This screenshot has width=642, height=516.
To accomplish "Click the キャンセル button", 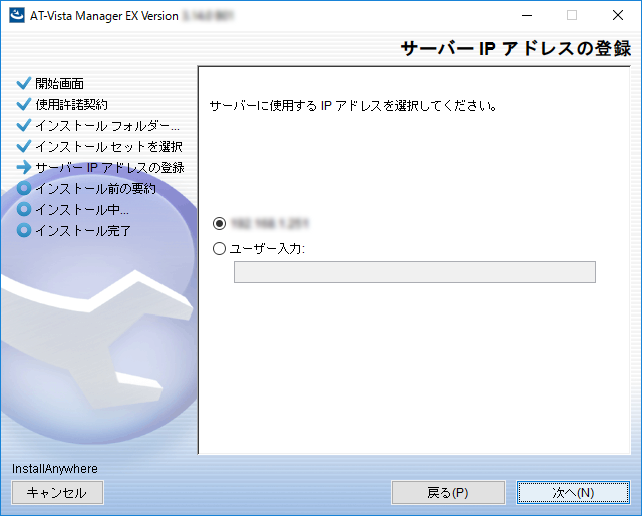I will [57, 492].
